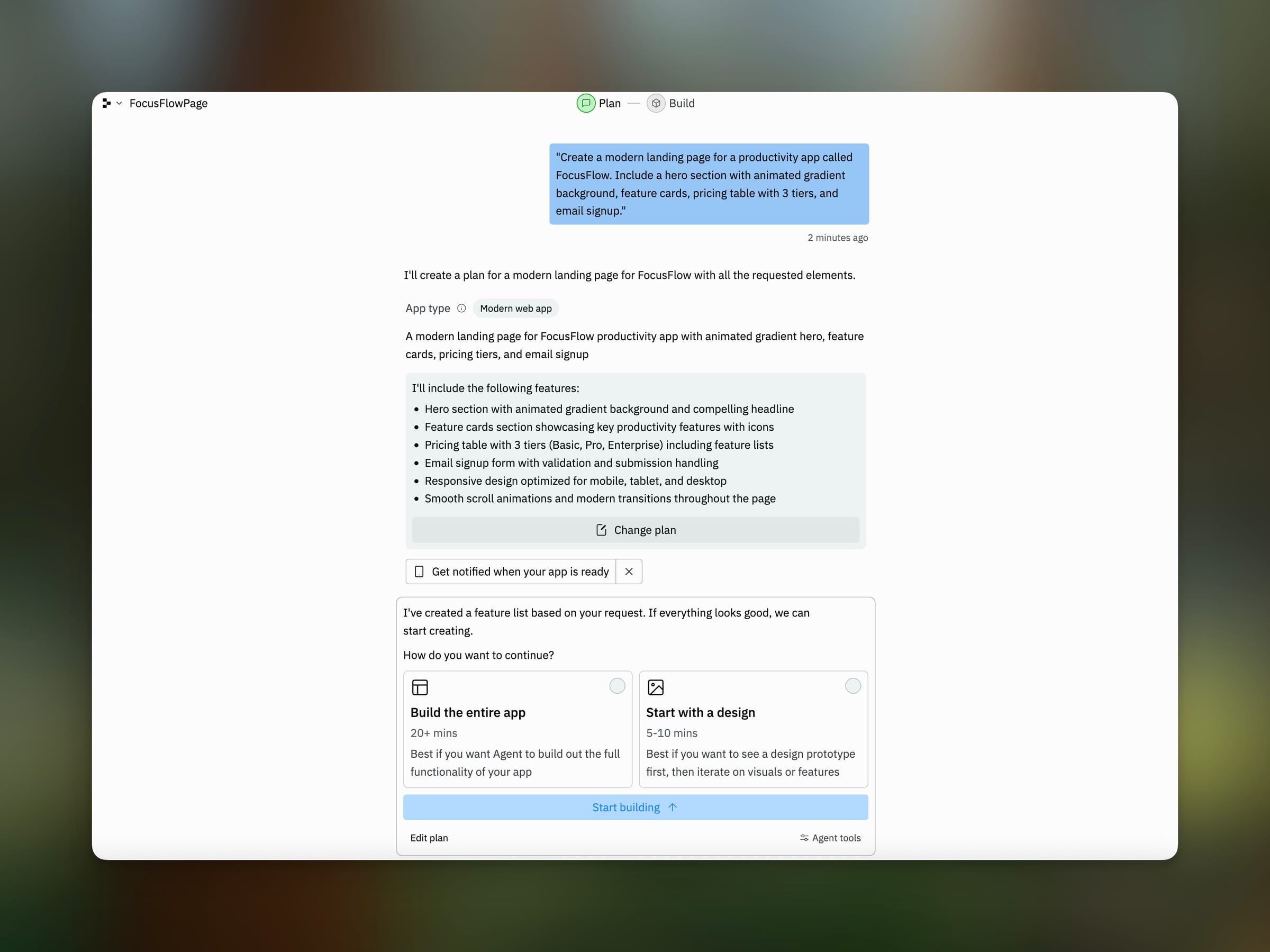This screenshot has height=952, width=1270.
Task: Switch to the Build step label
Action: (682, 103)
